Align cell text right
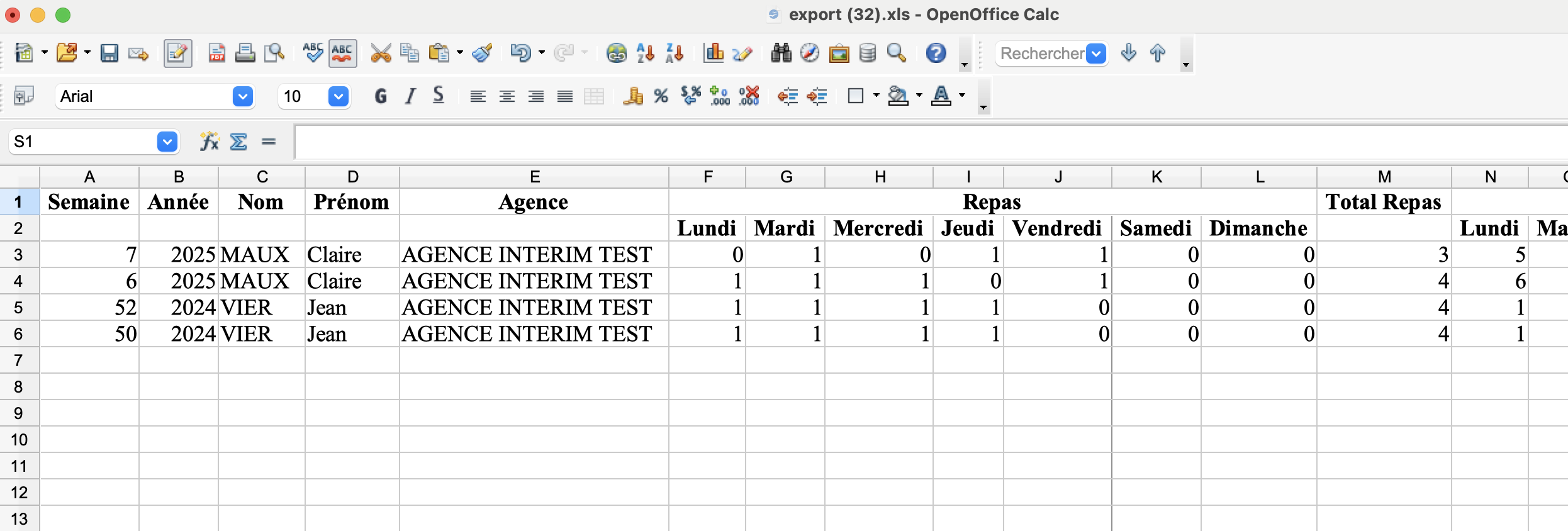This screenshot has width=1568, height=531. coord(535,96)
